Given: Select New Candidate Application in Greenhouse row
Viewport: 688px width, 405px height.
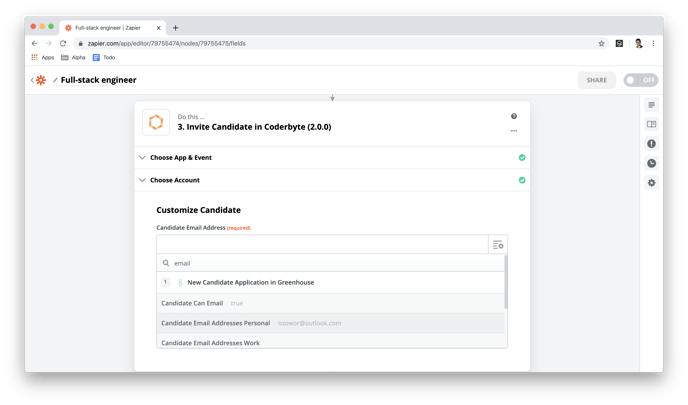Looking at the screenshot, I should coord(331,283).
